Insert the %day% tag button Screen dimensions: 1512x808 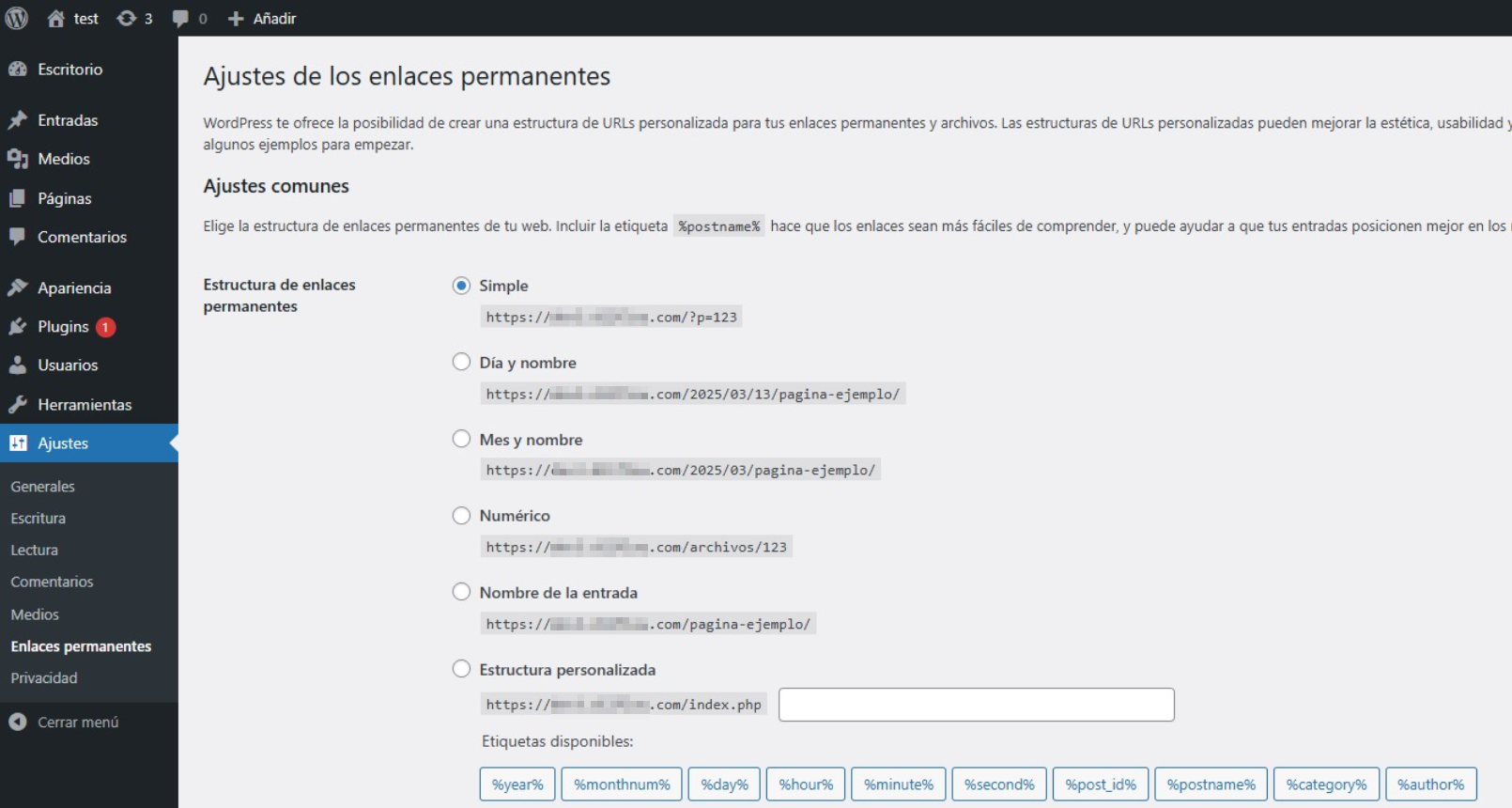(x=724, y=785)
